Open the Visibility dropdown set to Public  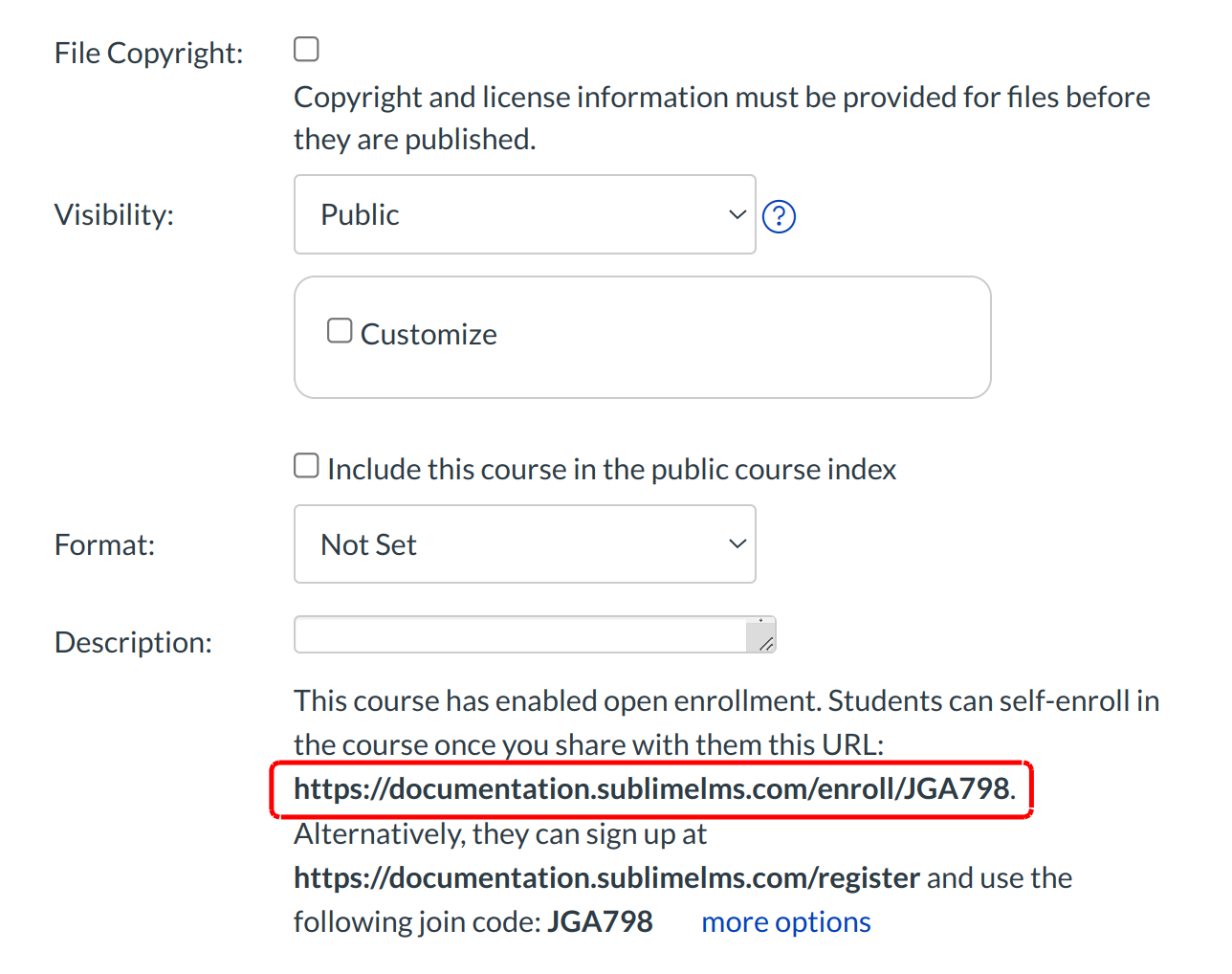pyautogui.click(x=524, y=214)
